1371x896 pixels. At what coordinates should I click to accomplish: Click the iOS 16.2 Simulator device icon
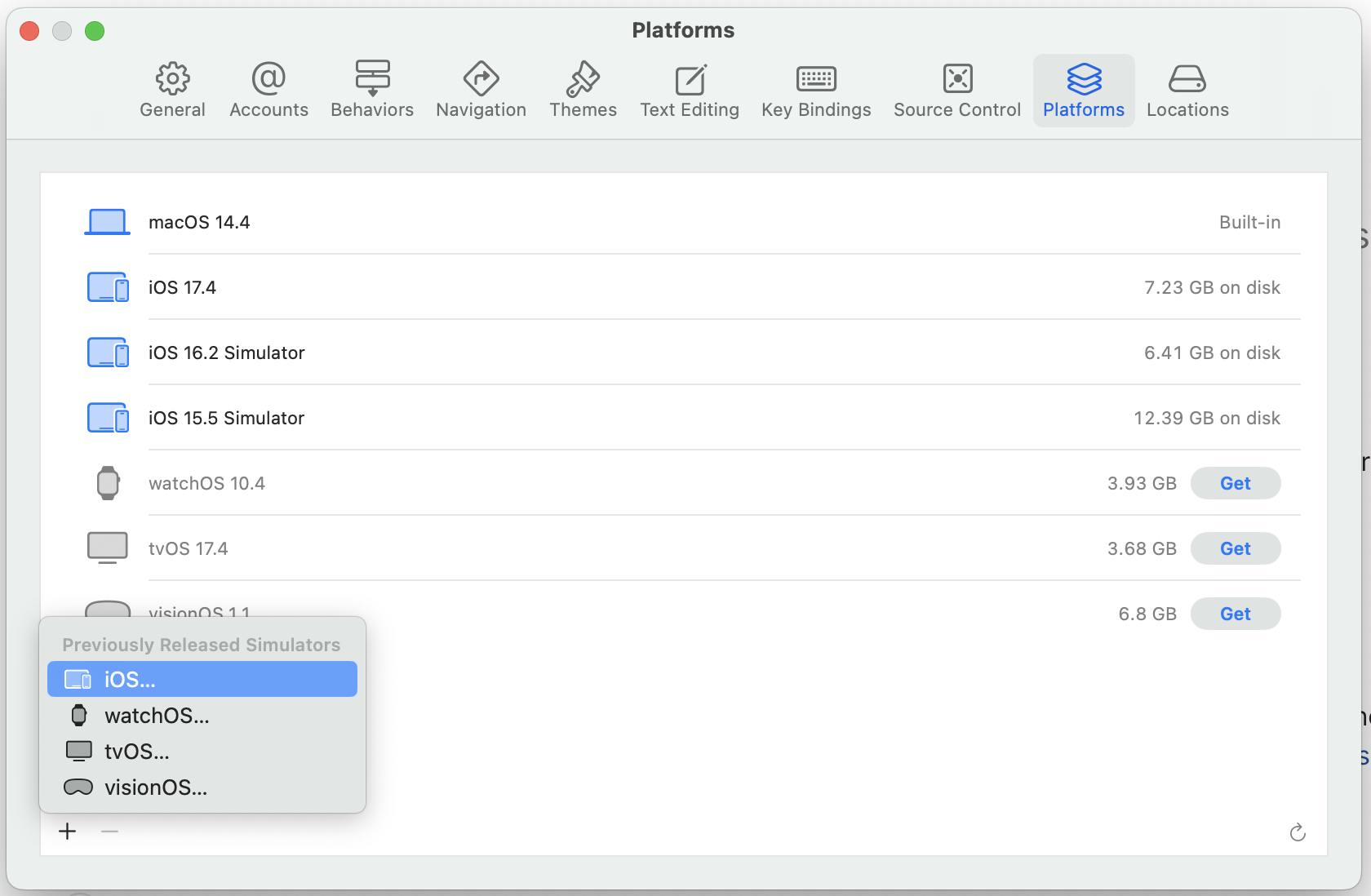coord(108,353)
